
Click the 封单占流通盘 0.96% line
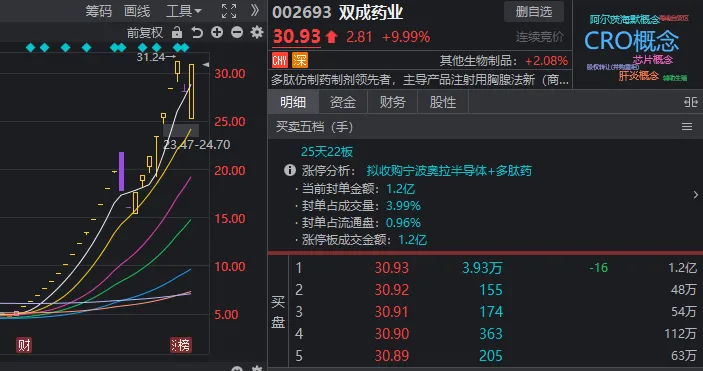(x=358, y=223)
